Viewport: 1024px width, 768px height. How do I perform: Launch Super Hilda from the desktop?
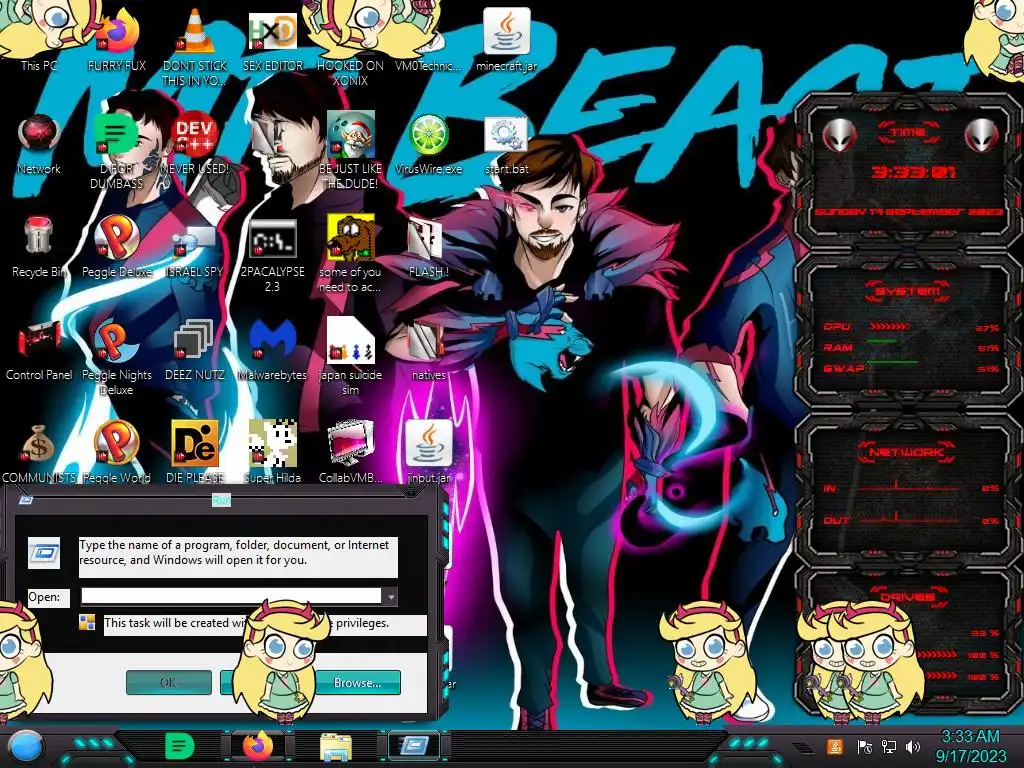272,453
